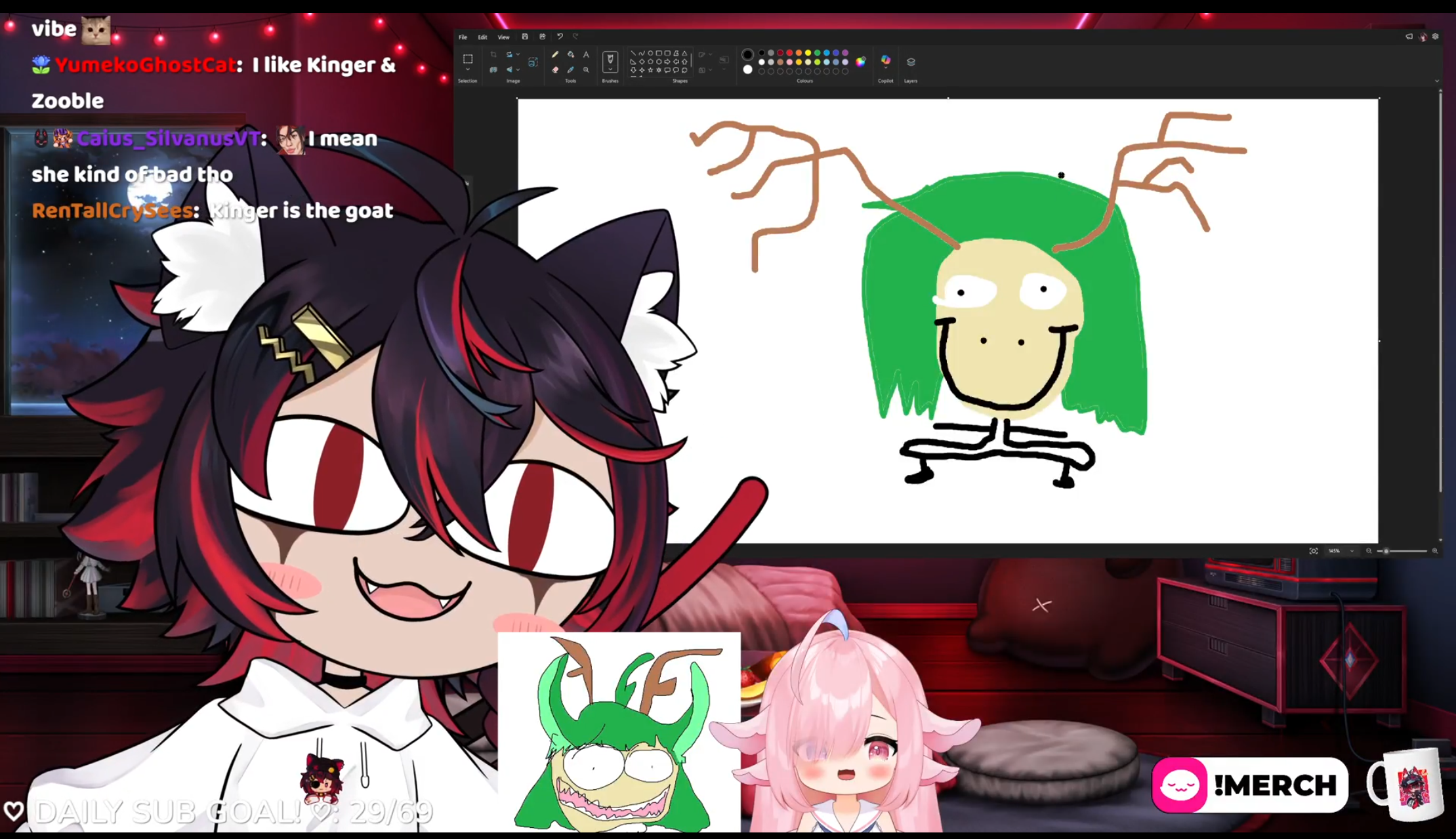Select the Pencil tool
This screenshot has height=839, width=1456.
(555, 54)
